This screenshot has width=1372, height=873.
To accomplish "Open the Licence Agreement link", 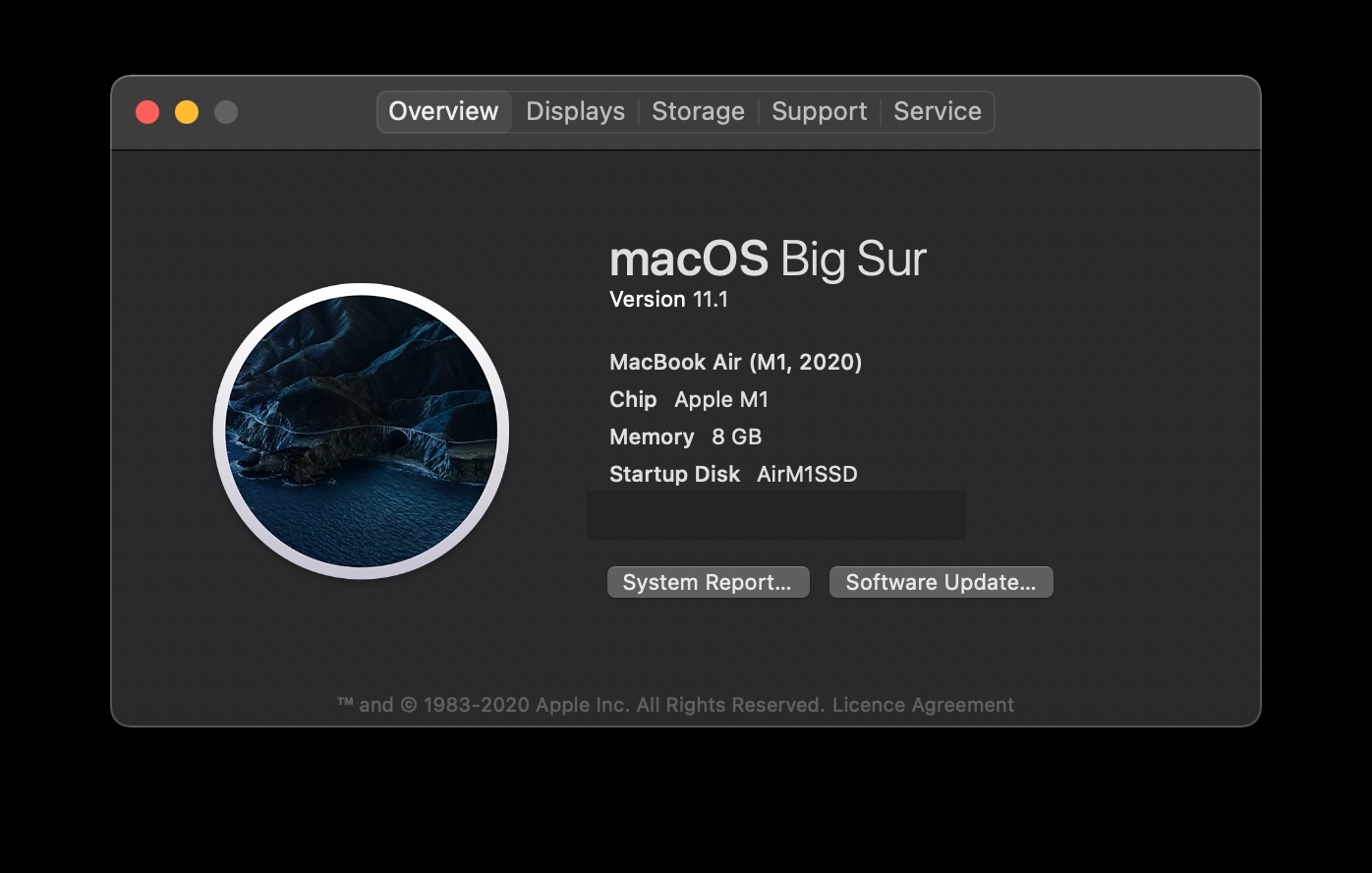I will pos(923,705).
